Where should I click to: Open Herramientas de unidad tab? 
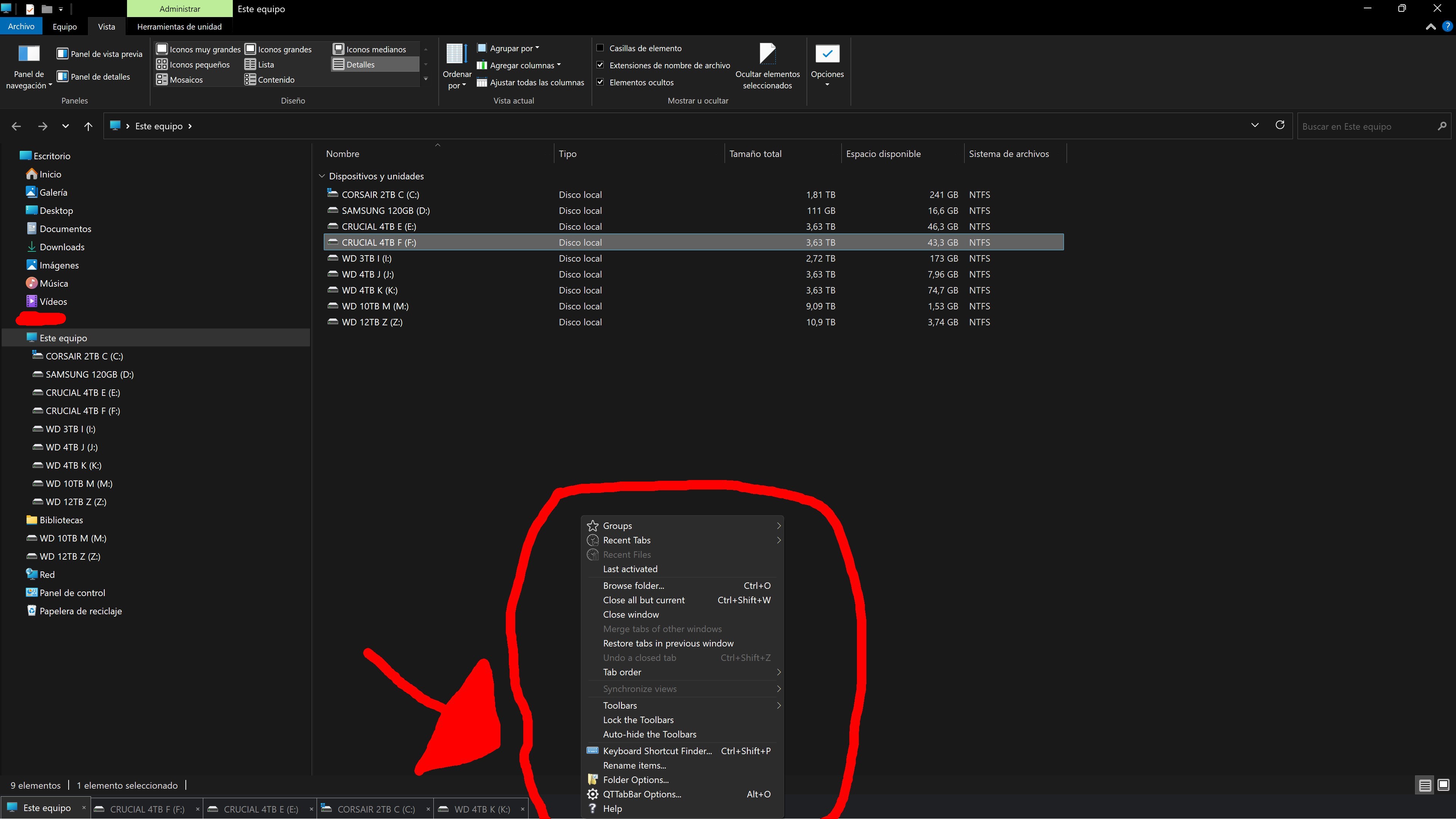[179, 27]
